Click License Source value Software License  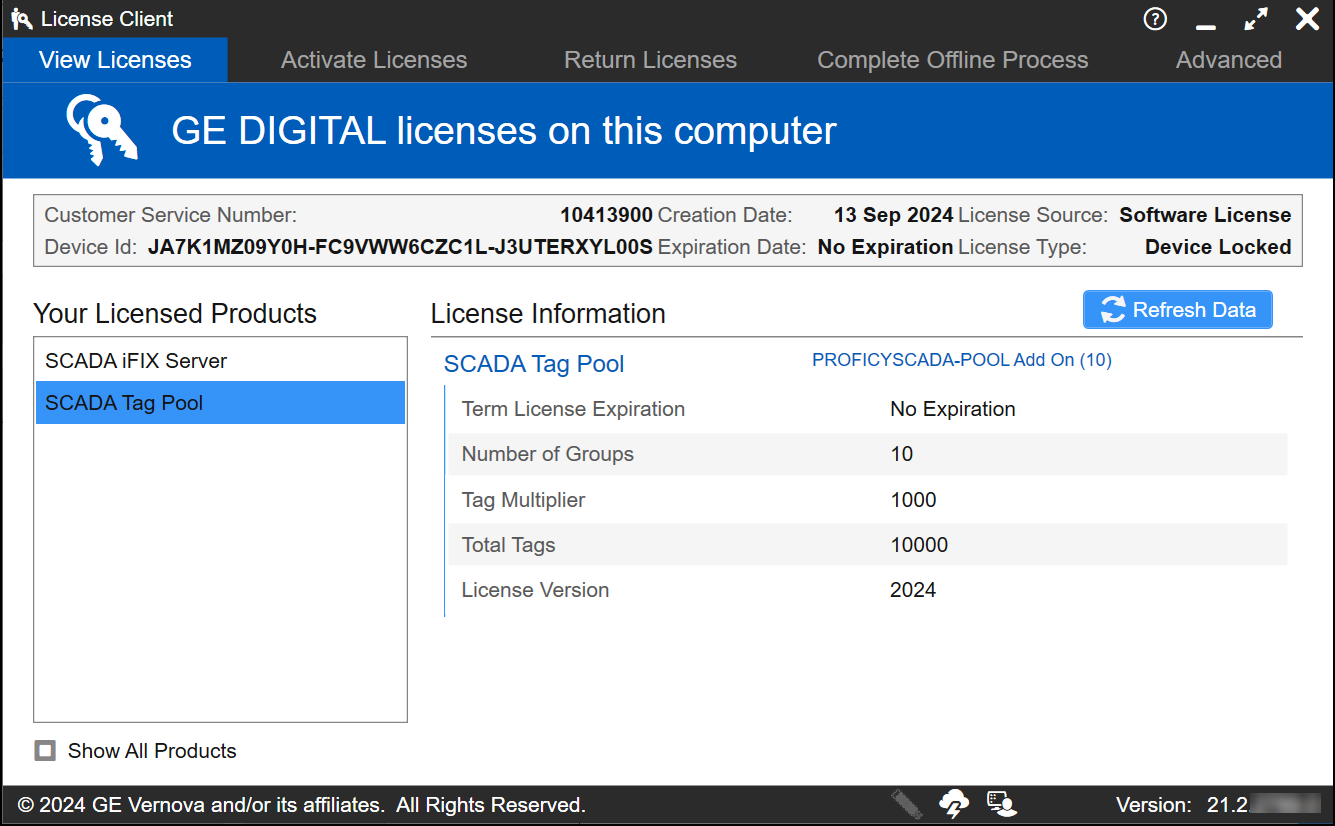tap(1205, 215)
